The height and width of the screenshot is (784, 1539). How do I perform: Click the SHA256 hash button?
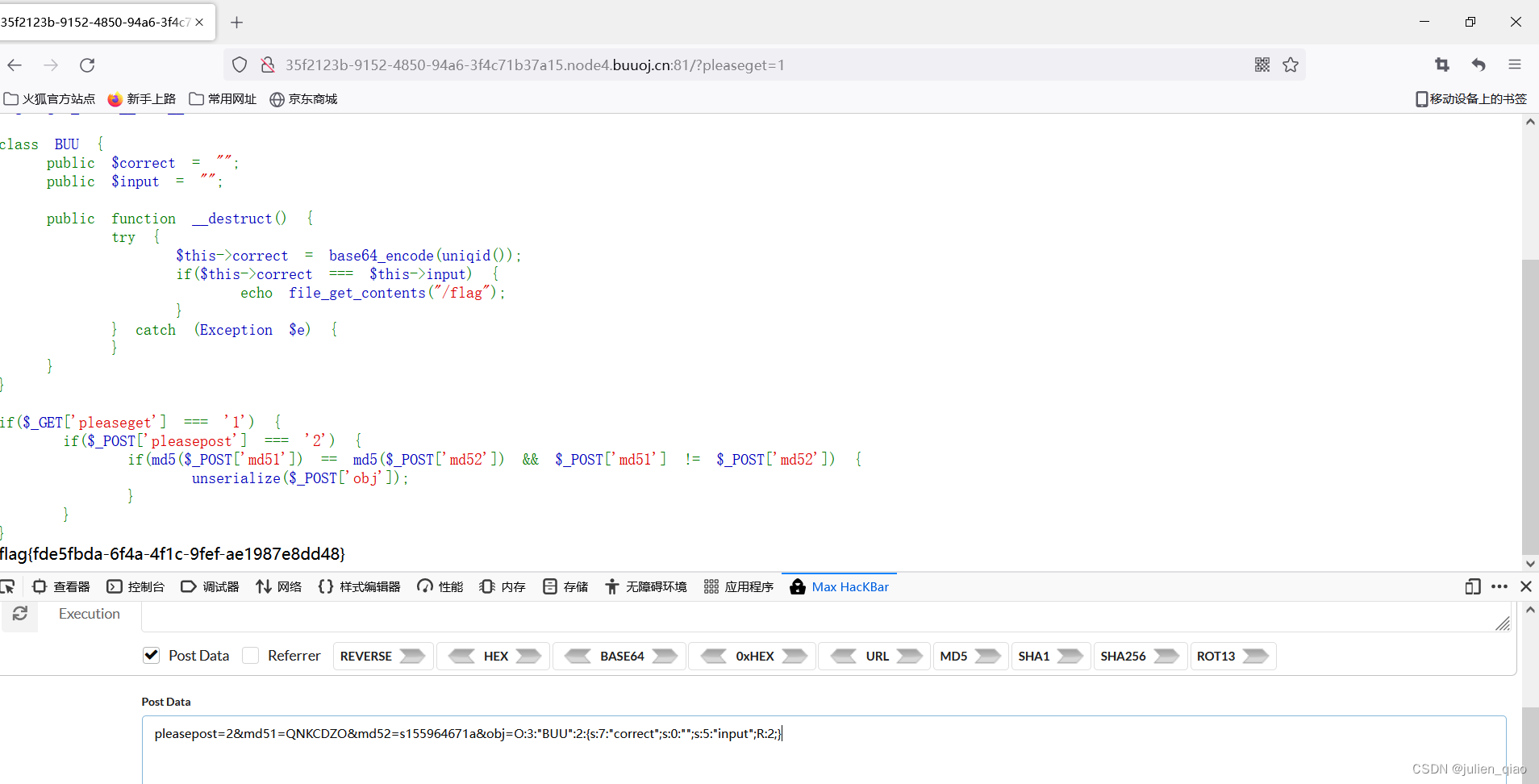1141,656
